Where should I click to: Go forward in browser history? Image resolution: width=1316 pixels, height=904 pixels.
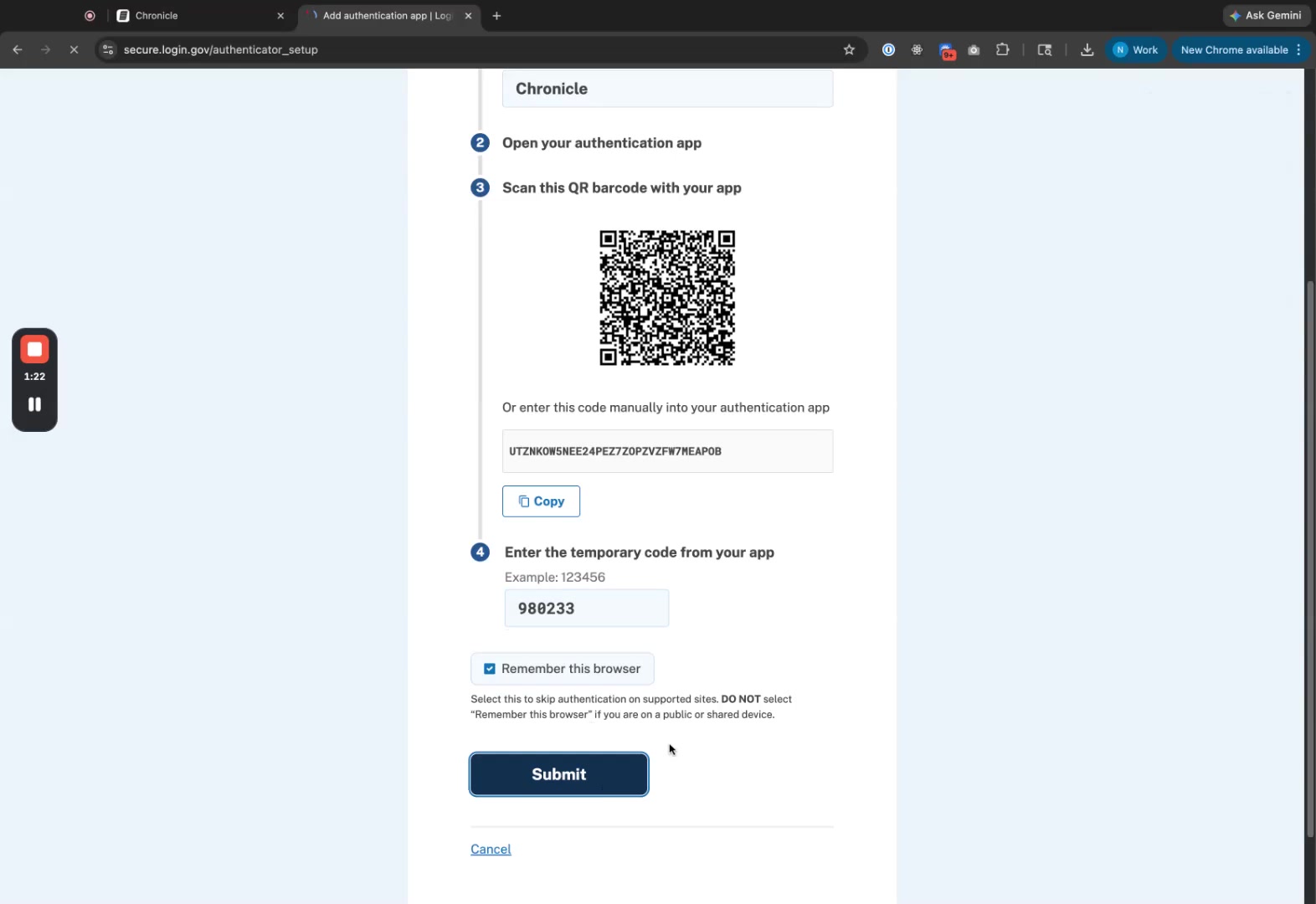pyautogui.click(x=46, y=50)
